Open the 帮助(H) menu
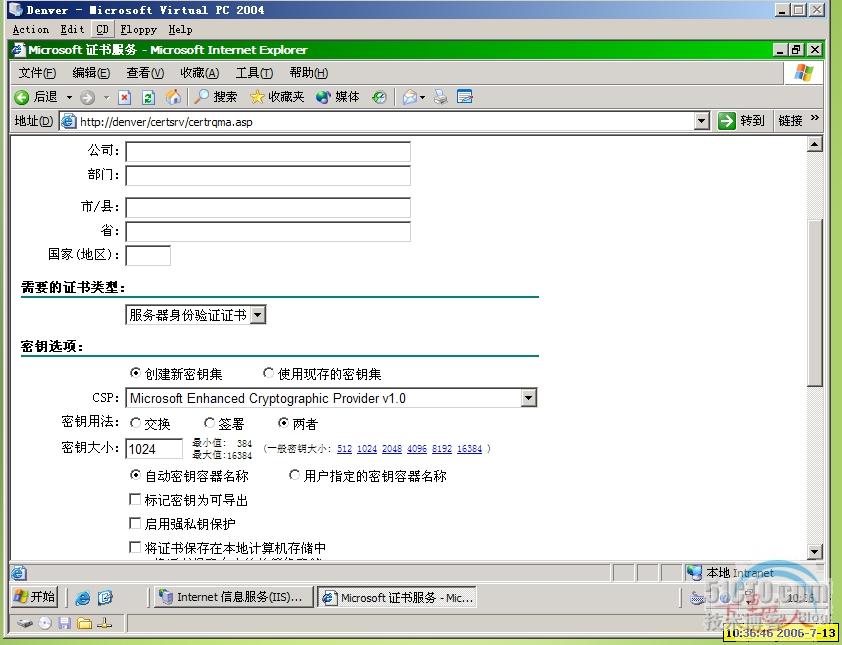Viewport: 842px width, 645px height. [309, 73]
